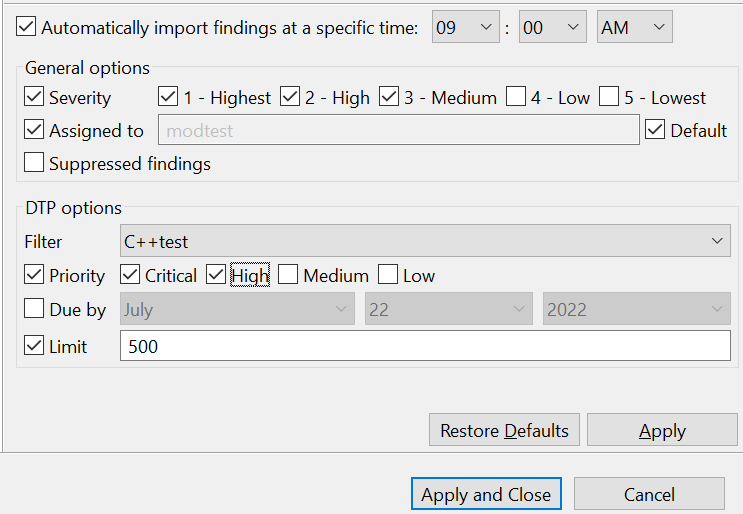Toggle the Severity checkbox
Screen dimensions: 743x514
pyautogui.click(x=34, y=96)
